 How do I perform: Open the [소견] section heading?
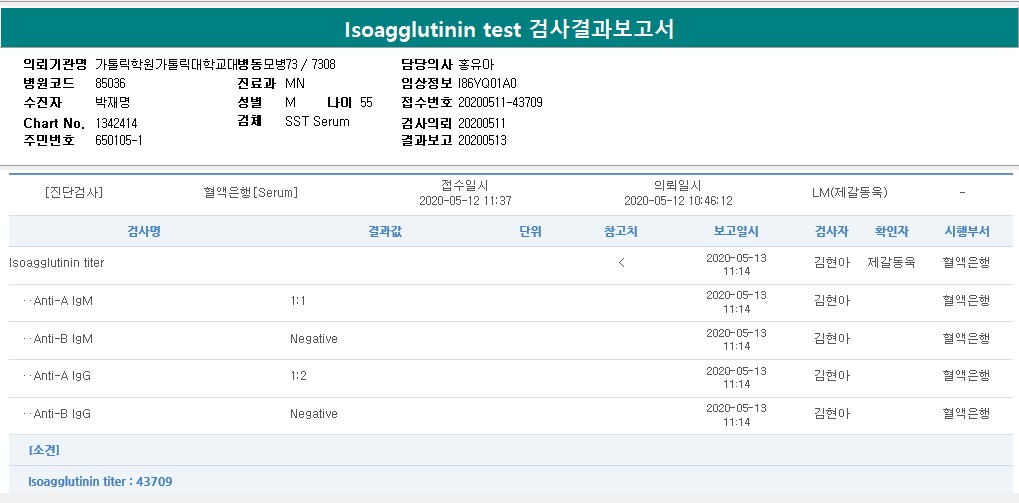tap(44, 451)
